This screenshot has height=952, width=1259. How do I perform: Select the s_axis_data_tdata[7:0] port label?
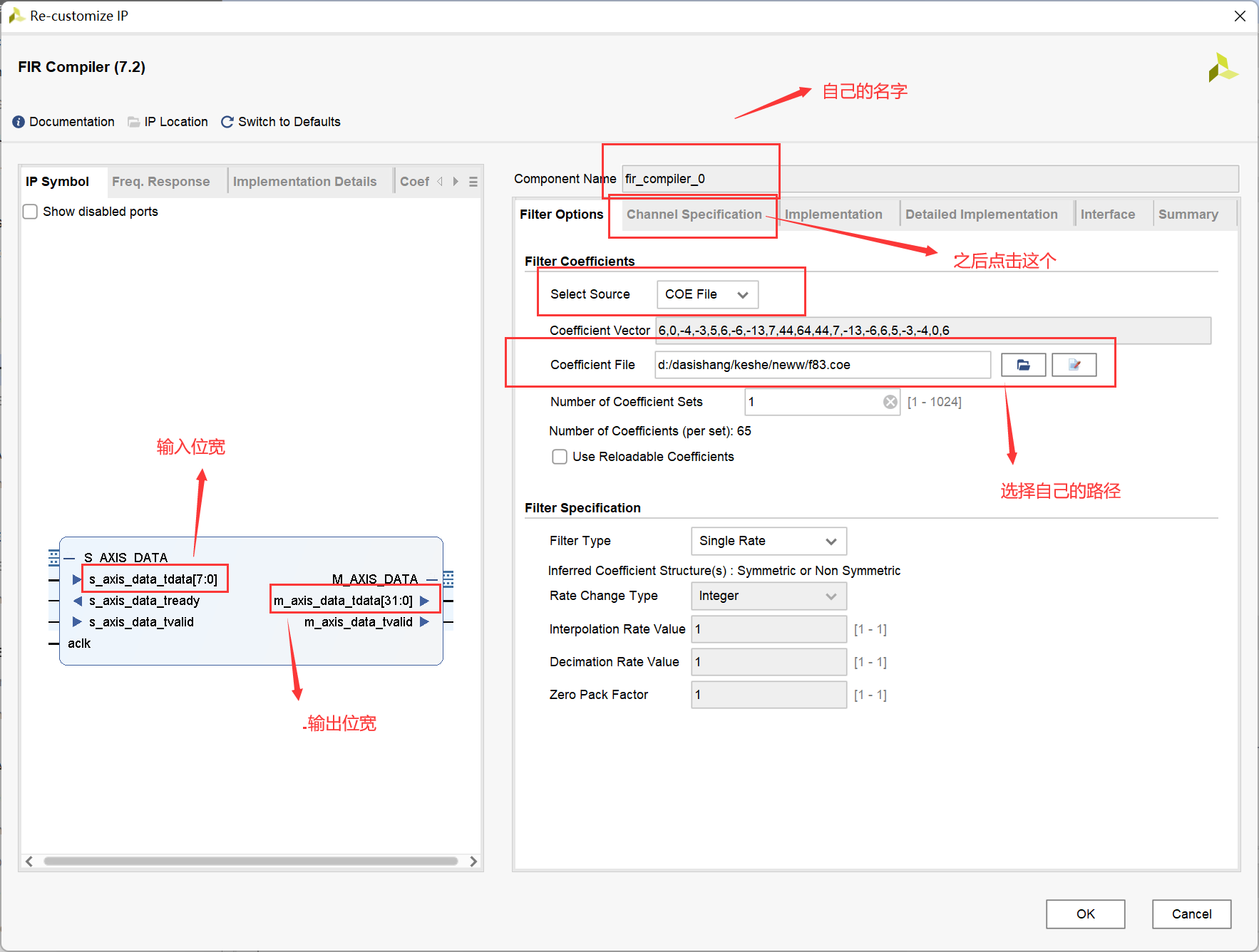click(153, 579)
